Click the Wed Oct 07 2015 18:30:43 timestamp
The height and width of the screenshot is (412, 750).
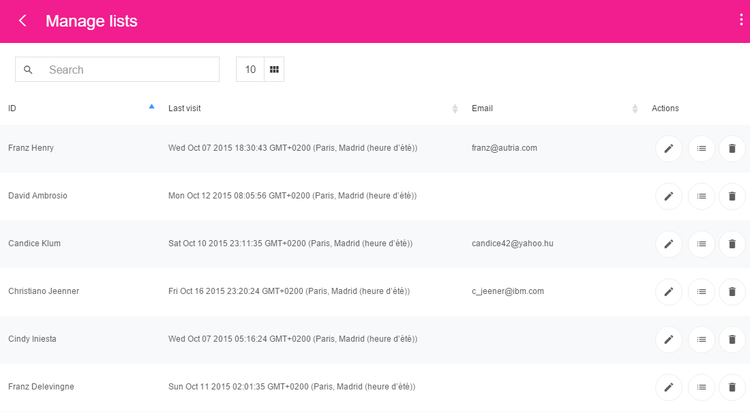coord(293,148)
